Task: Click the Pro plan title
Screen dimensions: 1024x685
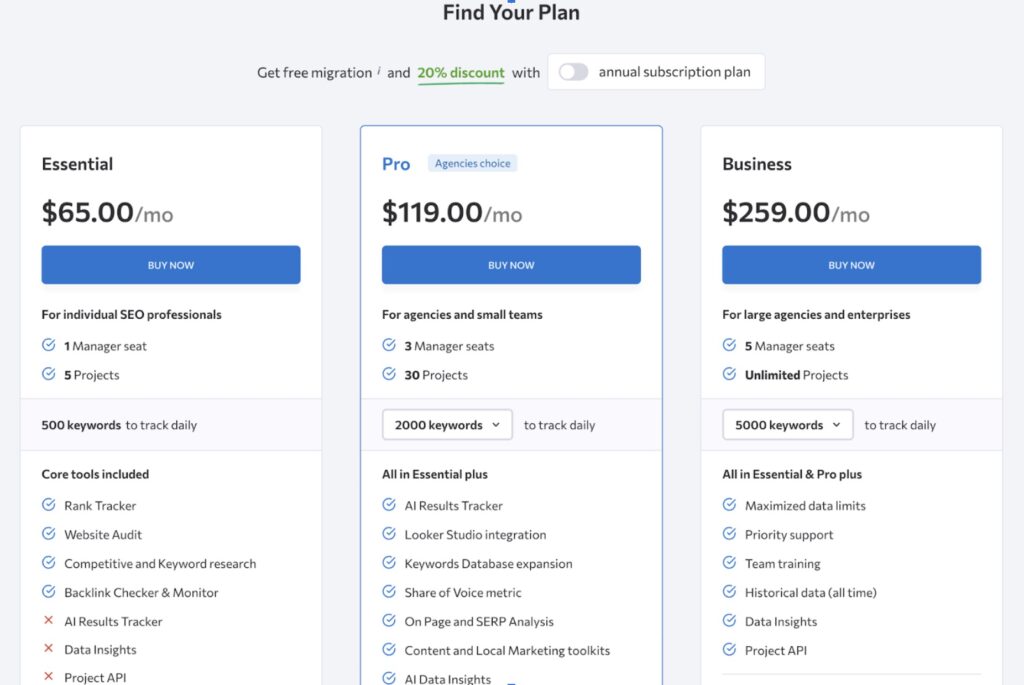Action: [396, 164]
